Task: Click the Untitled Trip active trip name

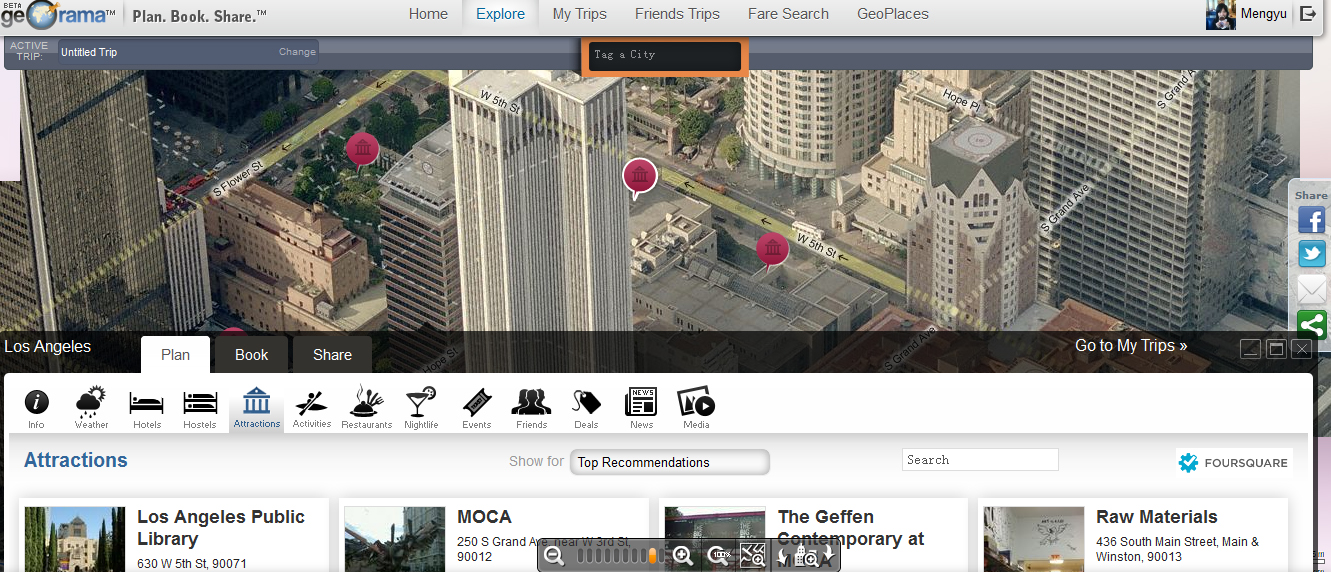Action: pyautogui.click(x=89, y=52)
